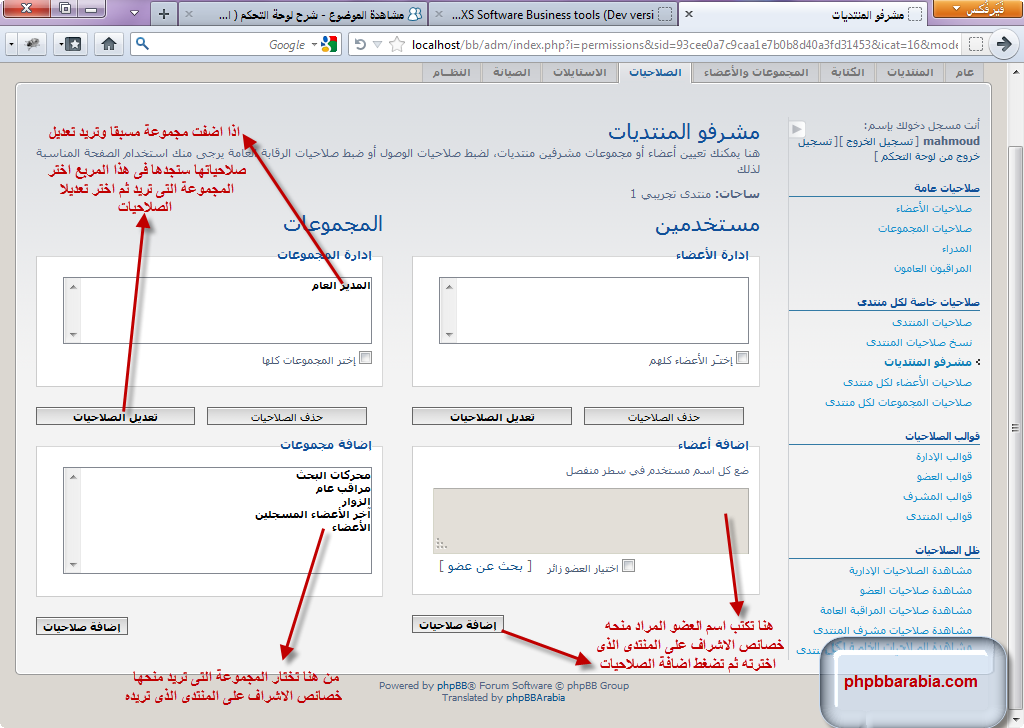
Task: Click حذف الصلاحيات under users
Action: (x=664, y=417)
